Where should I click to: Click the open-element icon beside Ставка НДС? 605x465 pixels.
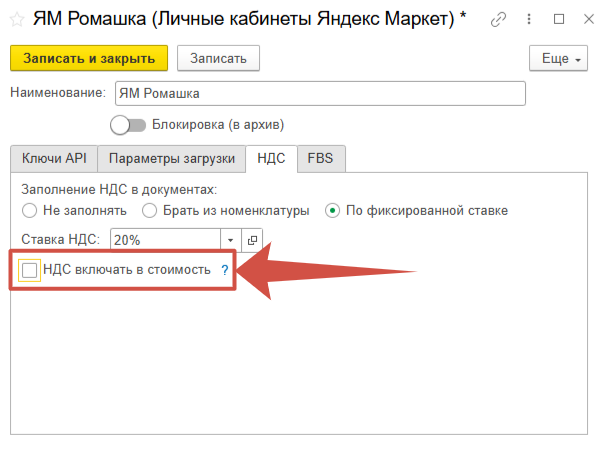(x=252, y=240)
